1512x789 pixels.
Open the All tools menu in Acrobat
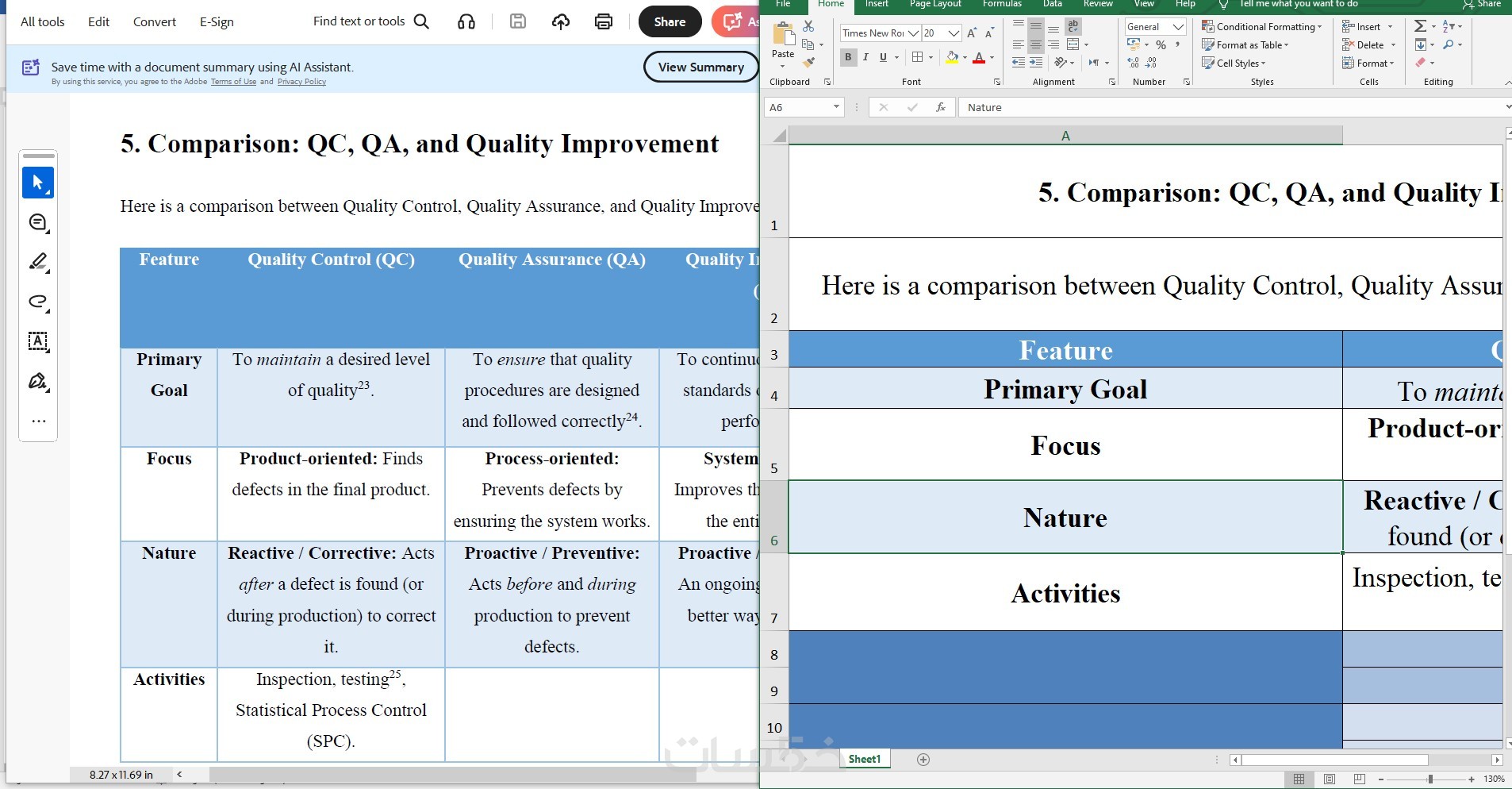43,21
